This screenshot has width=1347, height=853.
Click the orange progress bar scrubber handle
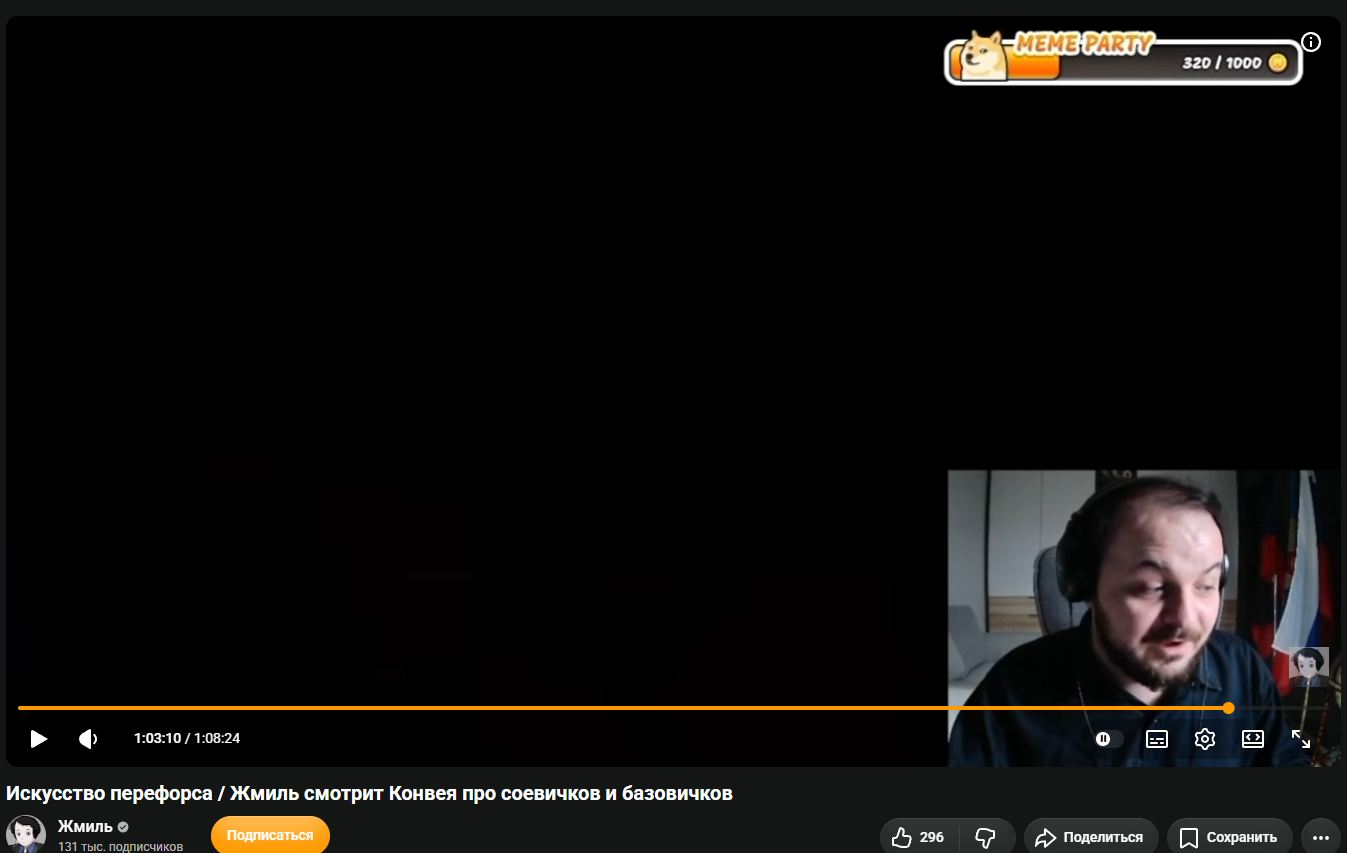(1229, 708)
